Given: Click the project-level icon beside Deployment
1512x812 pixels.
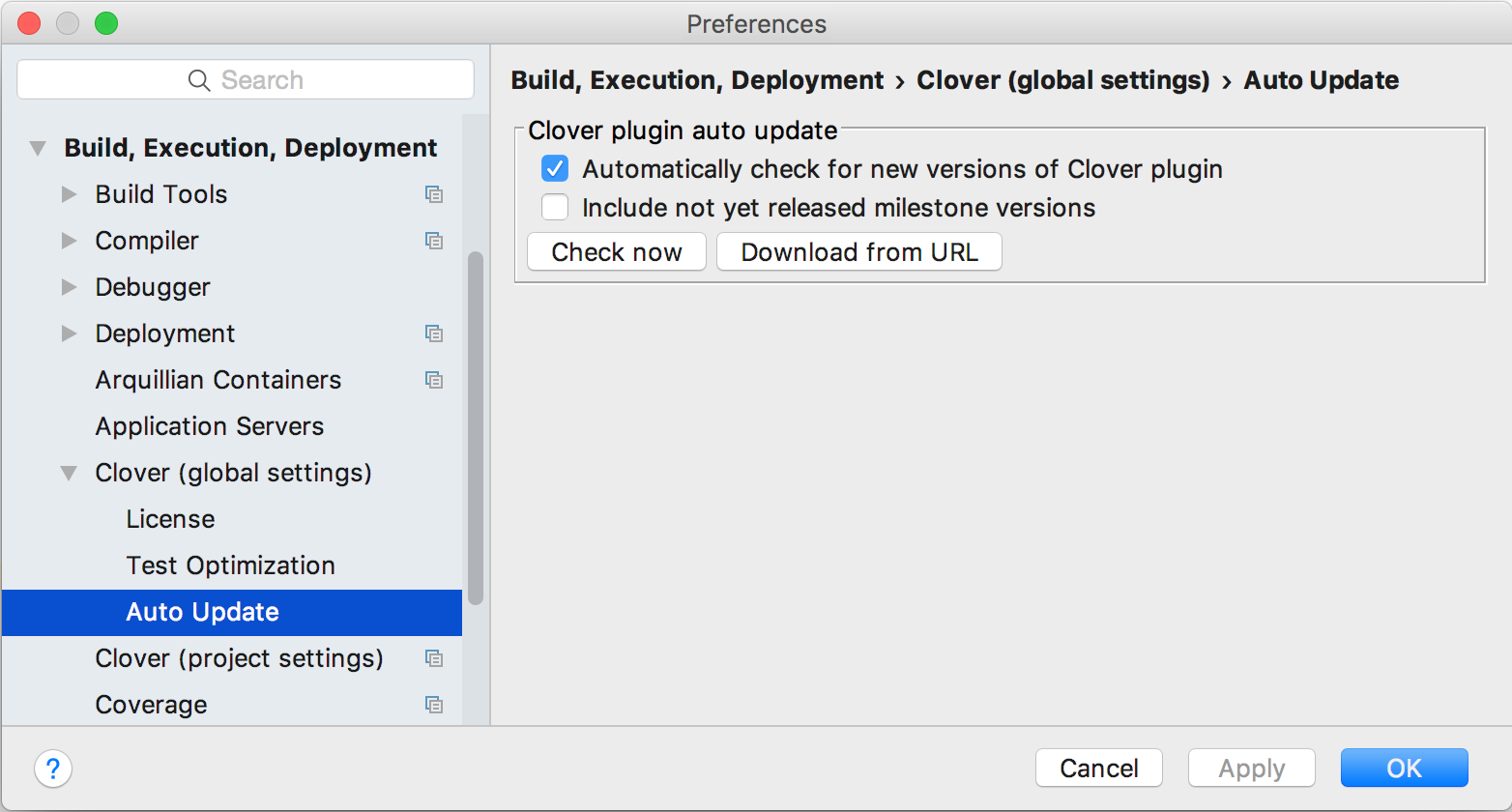Looking at the screenshot, I should [x=434, y=333].
